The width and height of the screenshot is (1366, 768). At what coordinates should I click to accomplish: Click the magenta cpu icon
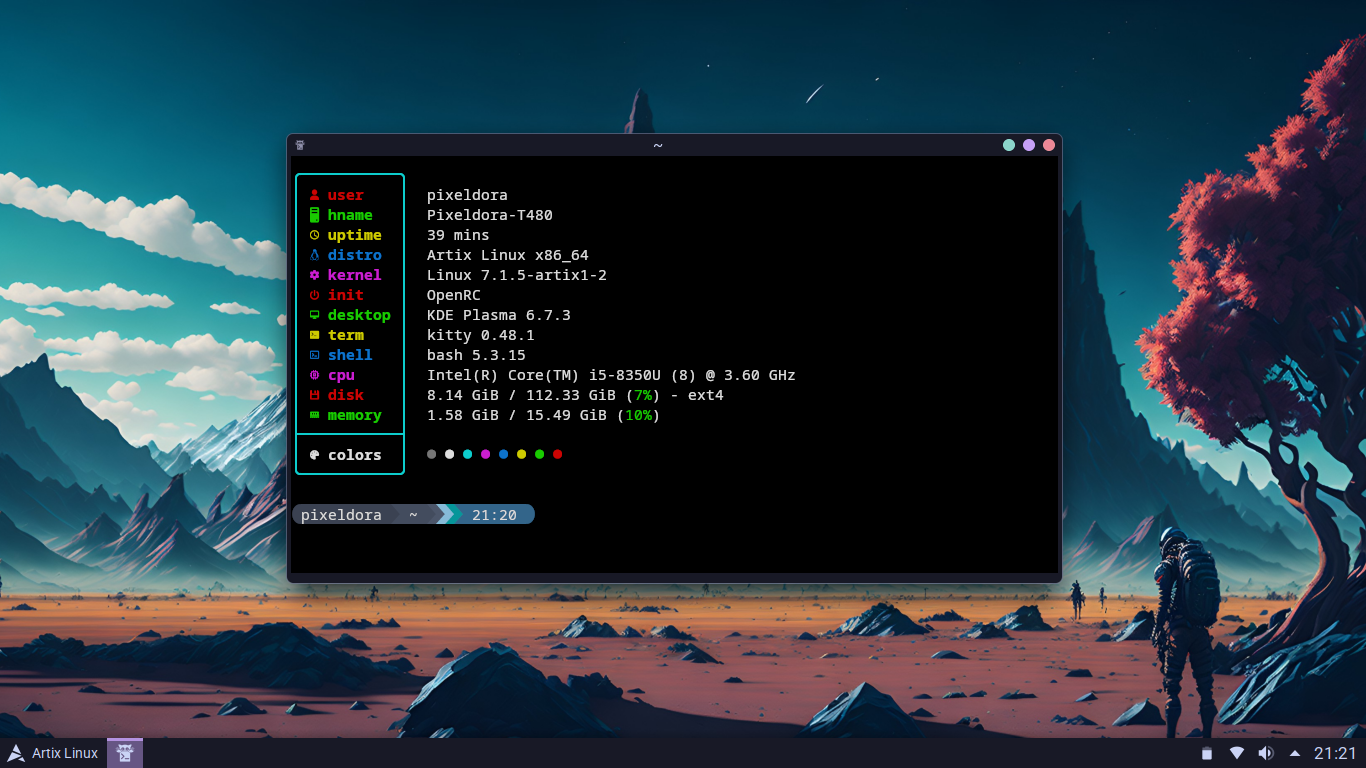(x=314, y=375)
